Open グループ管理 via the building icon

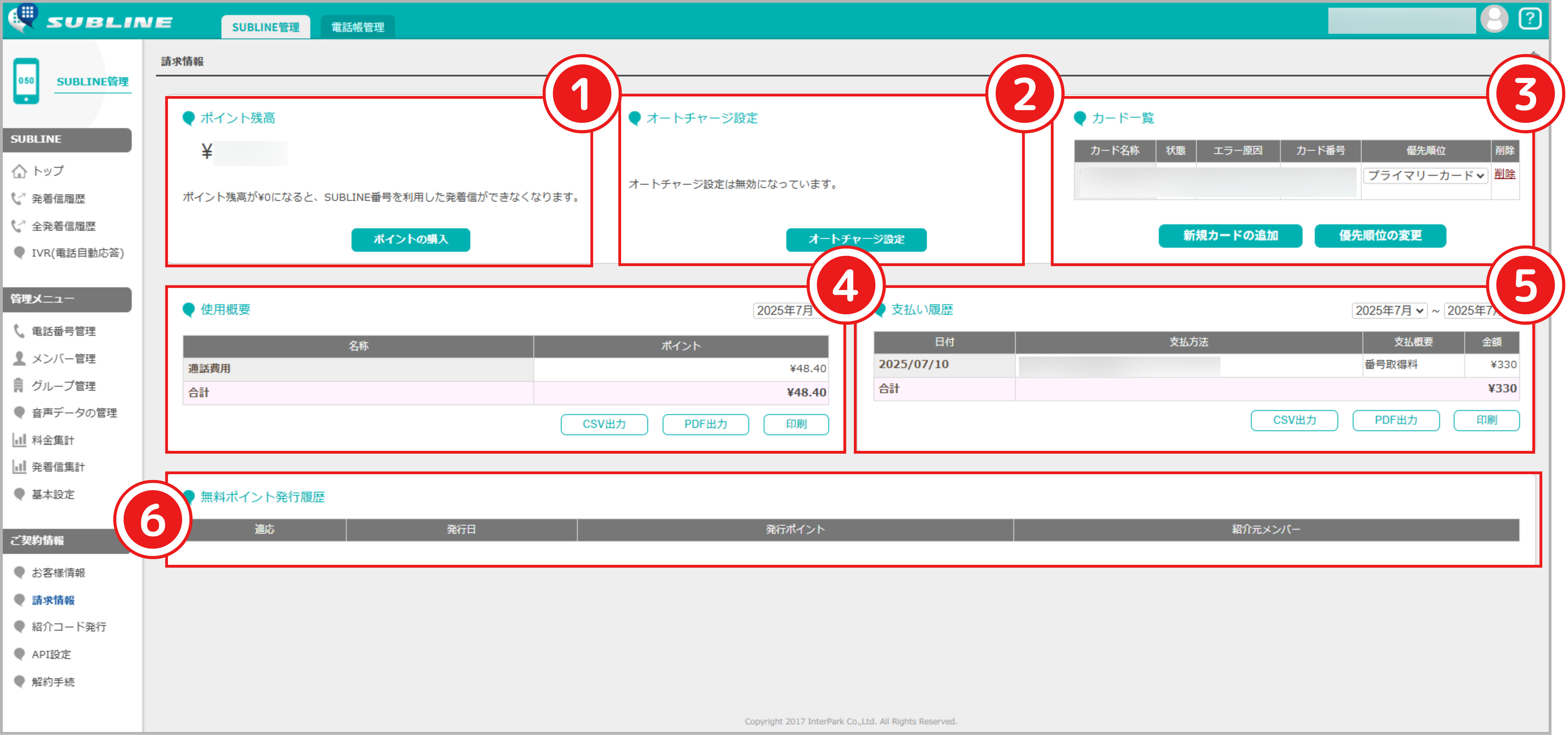19,385
